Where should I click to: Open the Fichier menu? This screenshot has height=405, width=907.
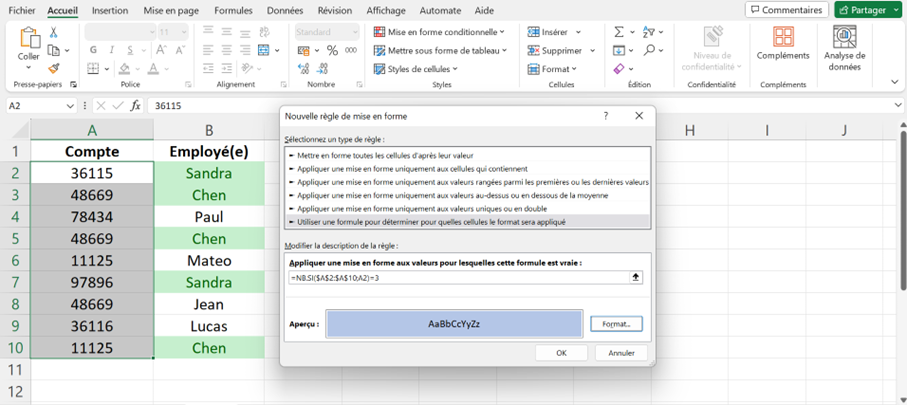point(22,10)
